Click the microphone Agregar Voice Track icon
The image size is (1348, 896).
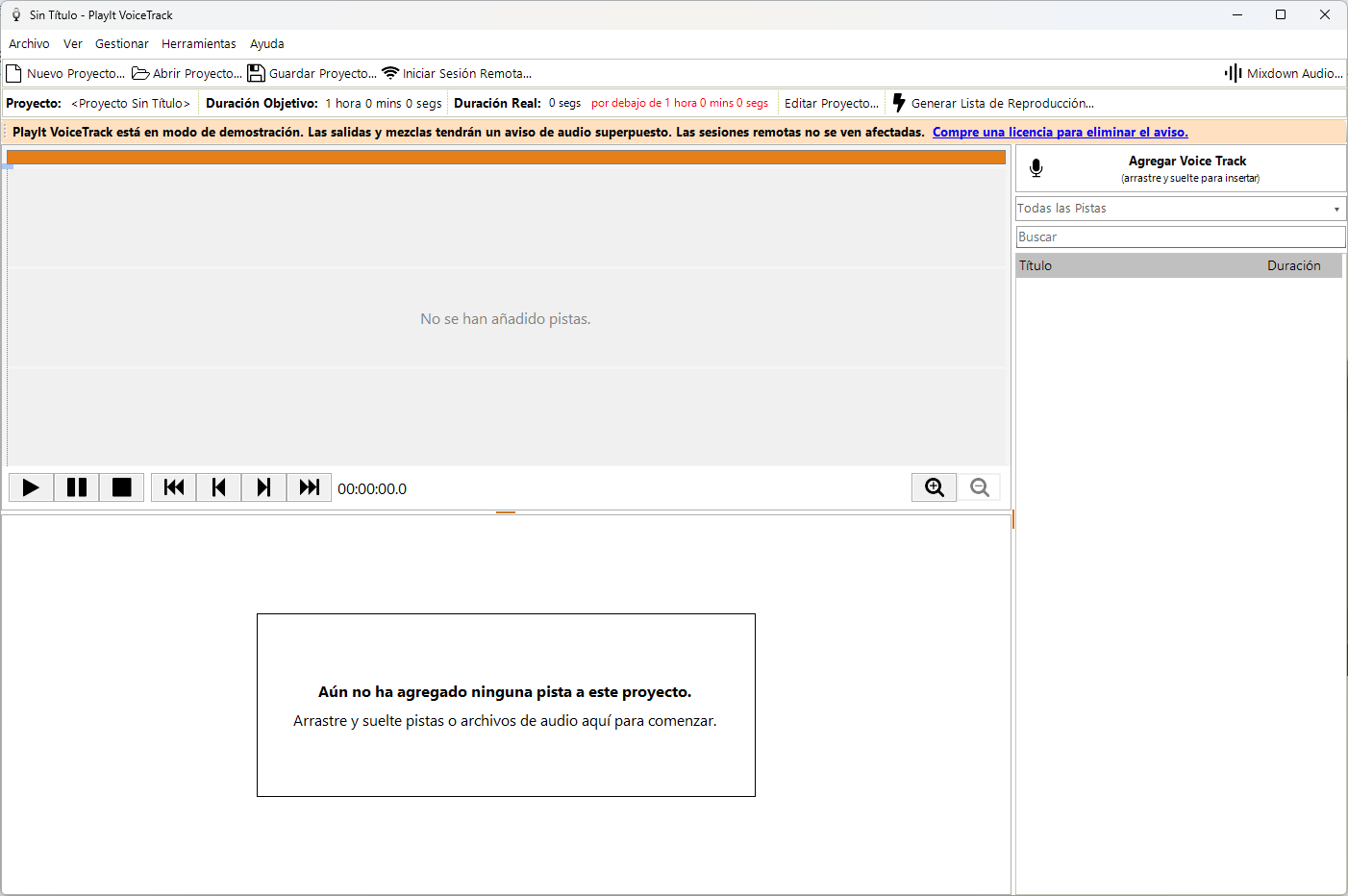click(x=1036, y=168)
